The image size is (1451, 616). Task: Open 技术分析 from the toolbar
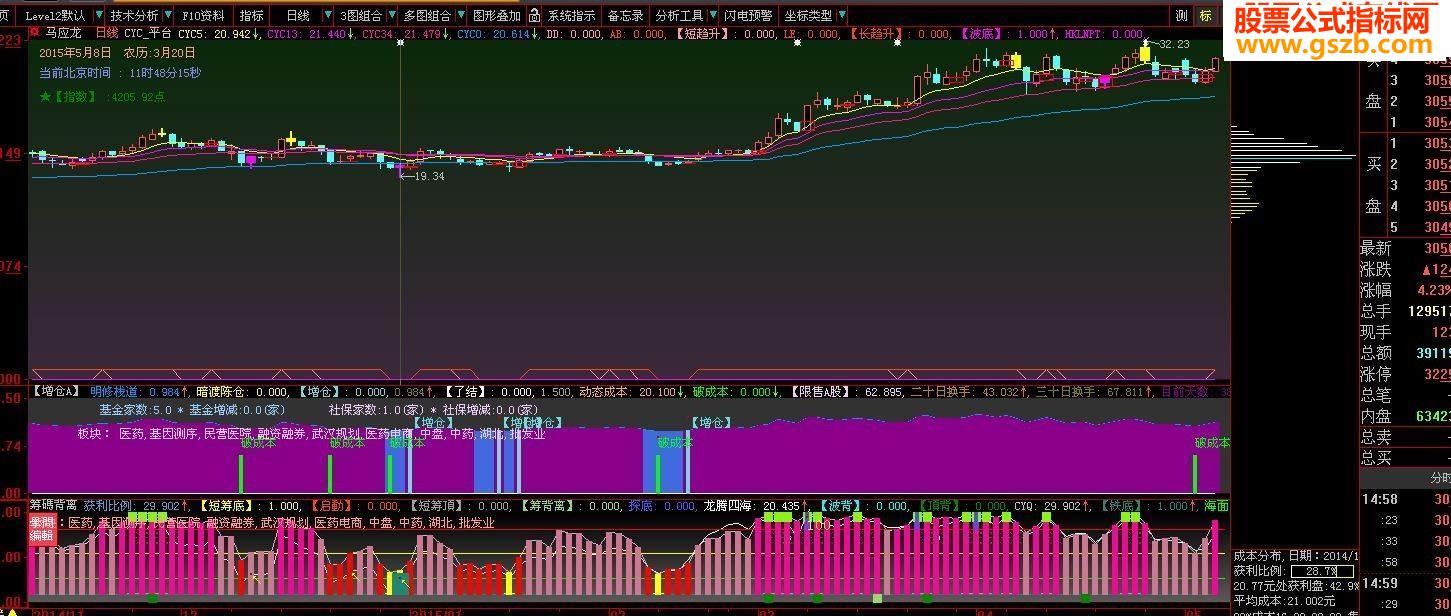click(x=134, y=16)
